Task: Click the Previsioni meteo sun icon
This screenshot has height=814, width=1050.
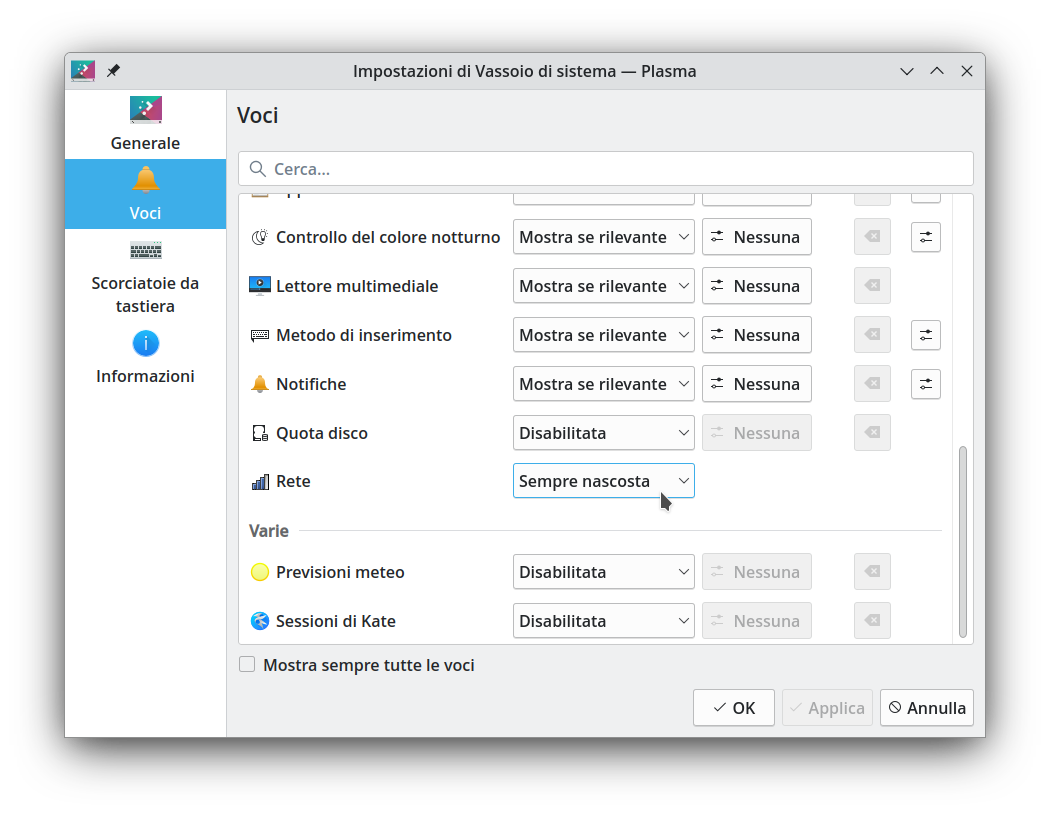Action: [x=260, y=572]
